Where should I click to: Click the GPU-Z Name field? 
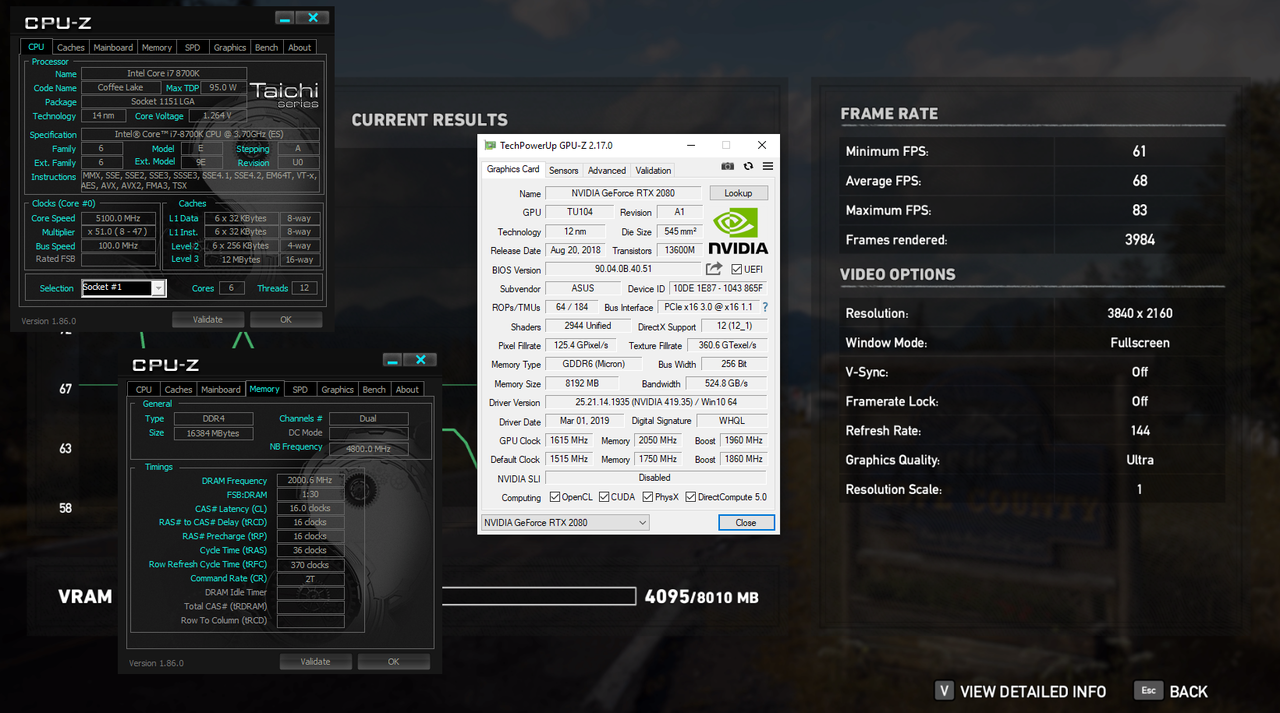[623, 193]
